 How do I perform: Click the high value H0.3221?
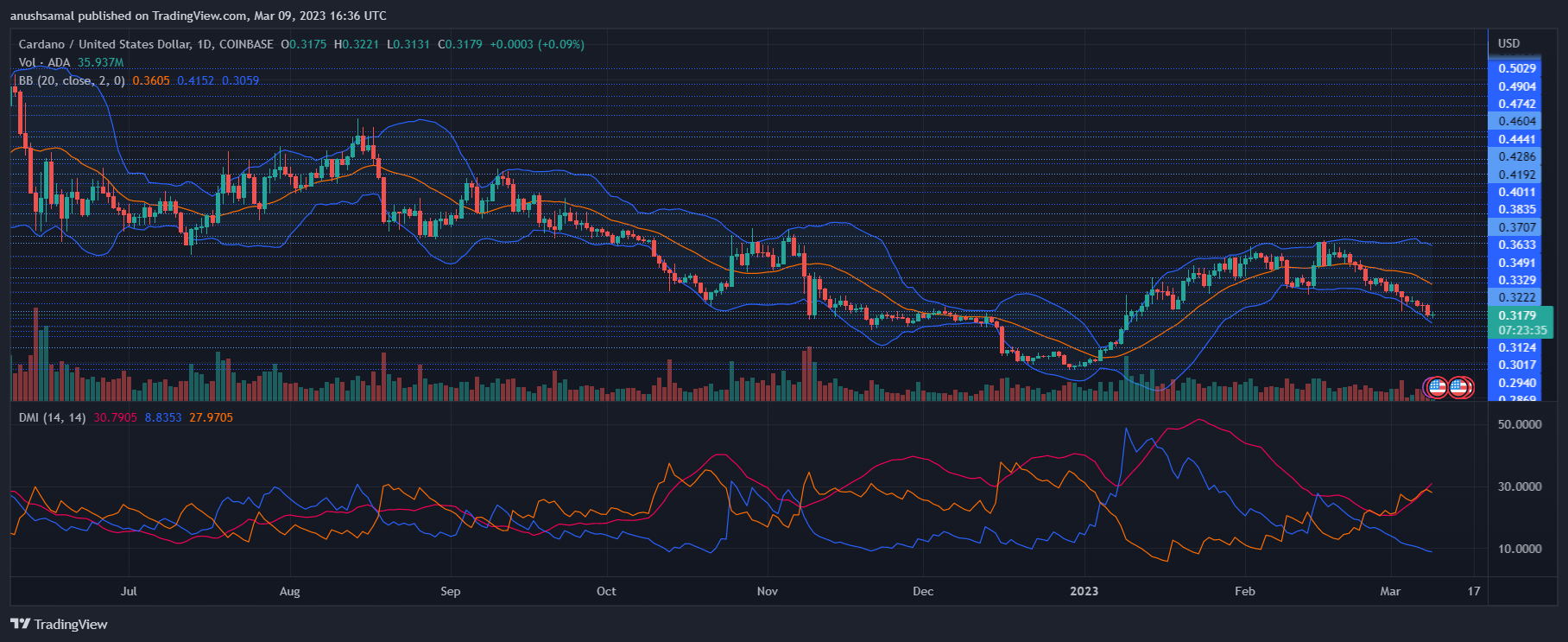pos(357,44)
